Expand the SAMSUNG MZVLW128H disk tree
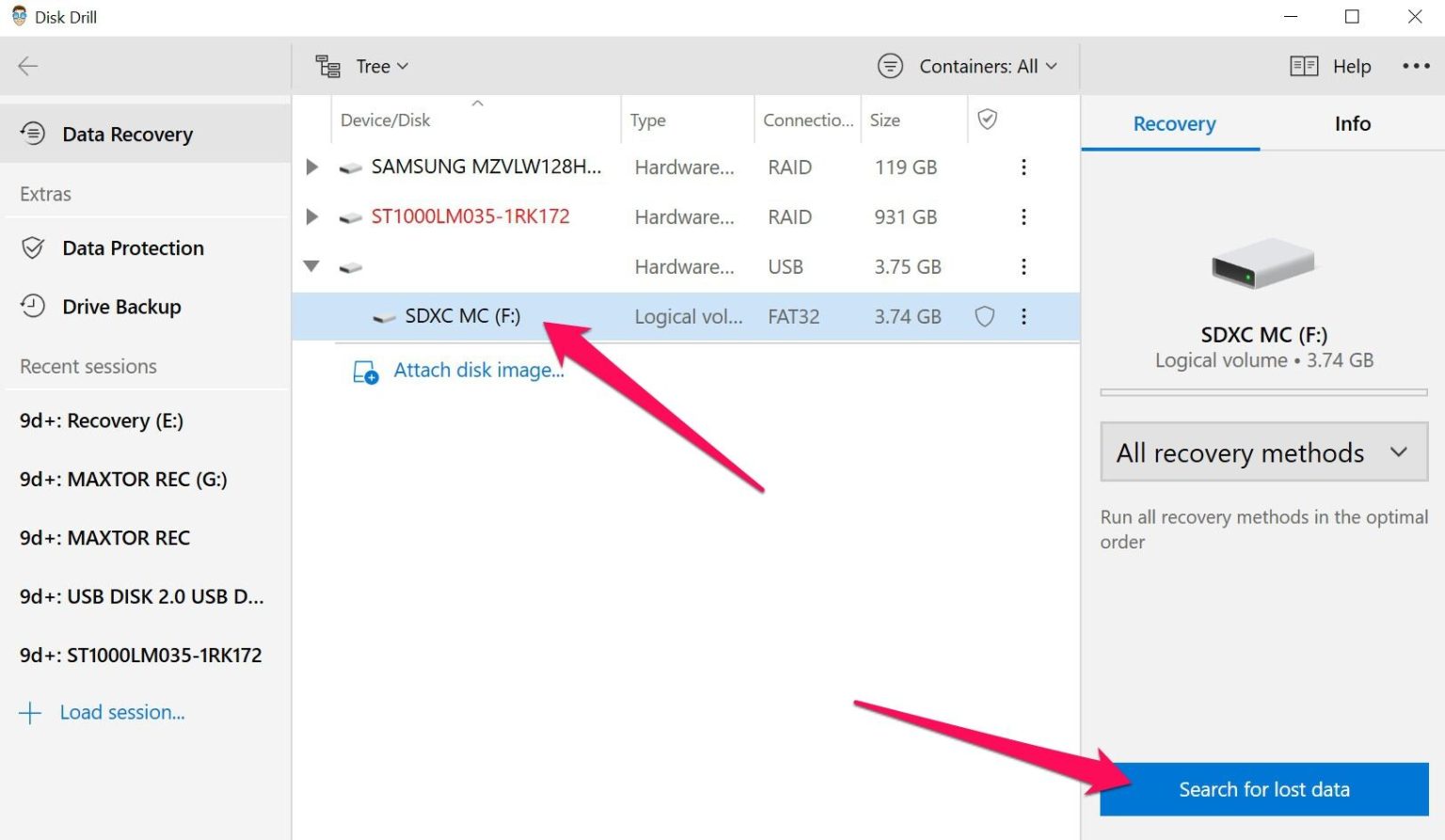1445x840 pixels. click(312, 167)
